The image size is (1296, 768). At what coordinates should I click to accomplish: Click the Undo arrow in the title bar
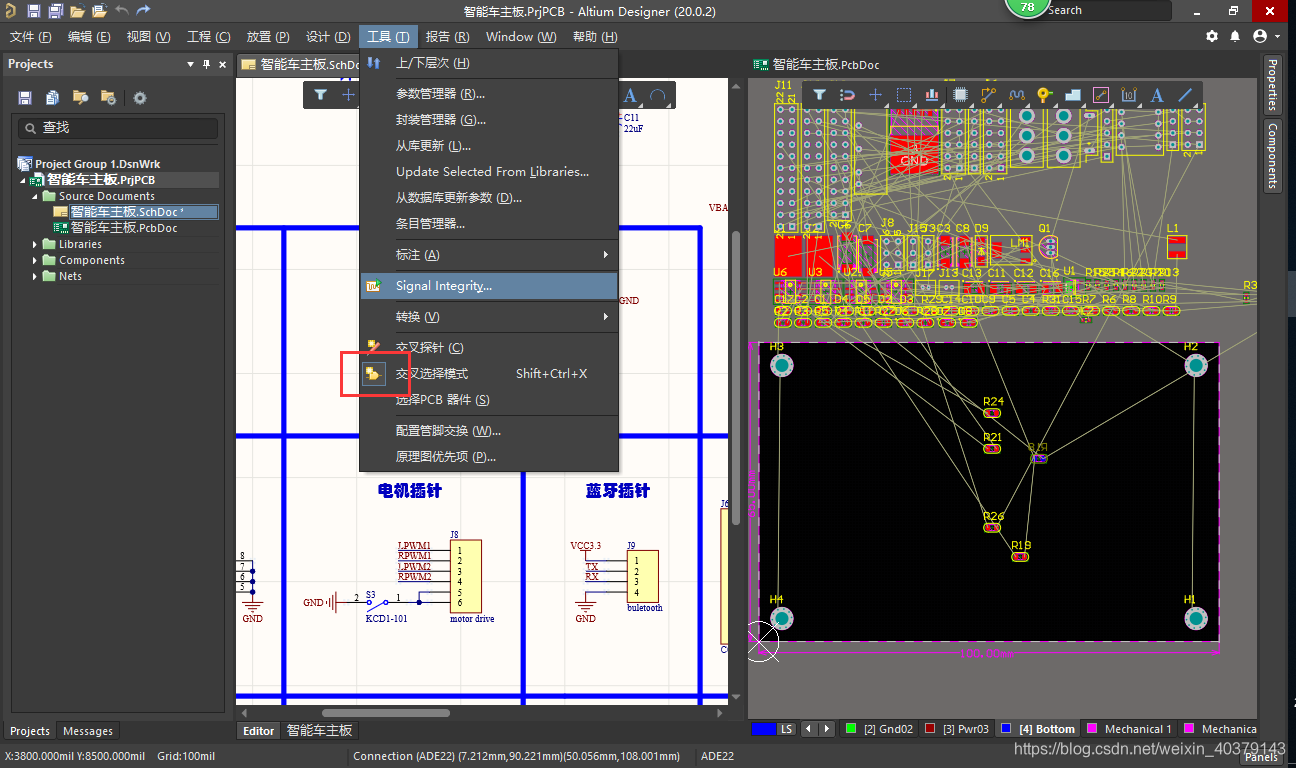click(x=122, y=11)
